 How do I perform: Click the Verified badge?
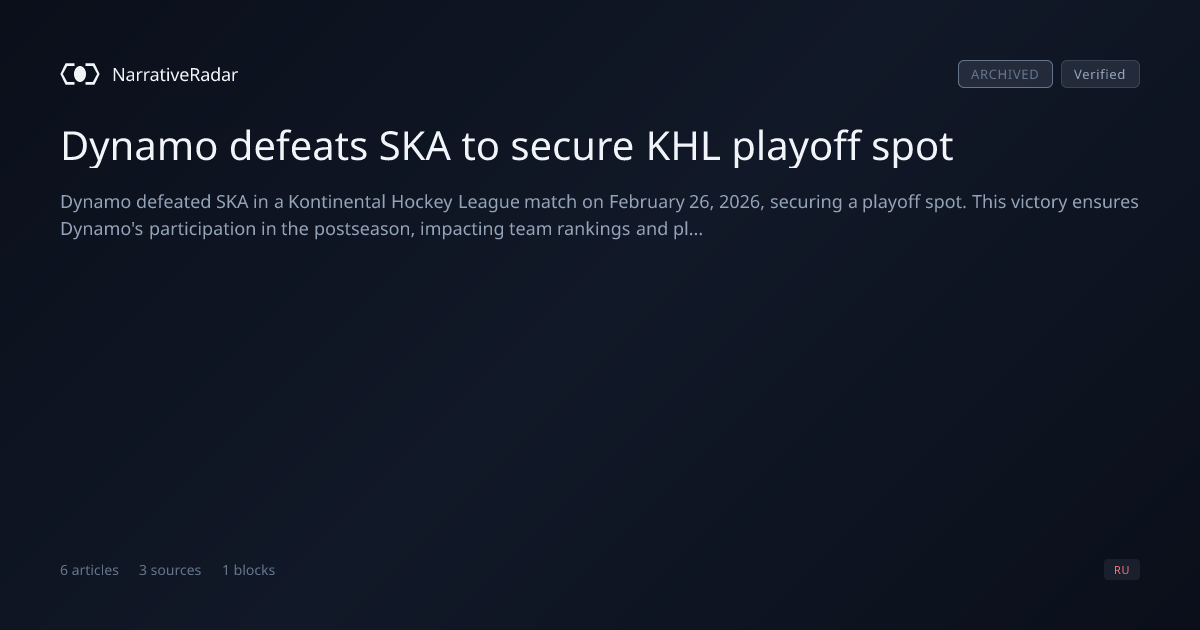tap(1100, 74)
